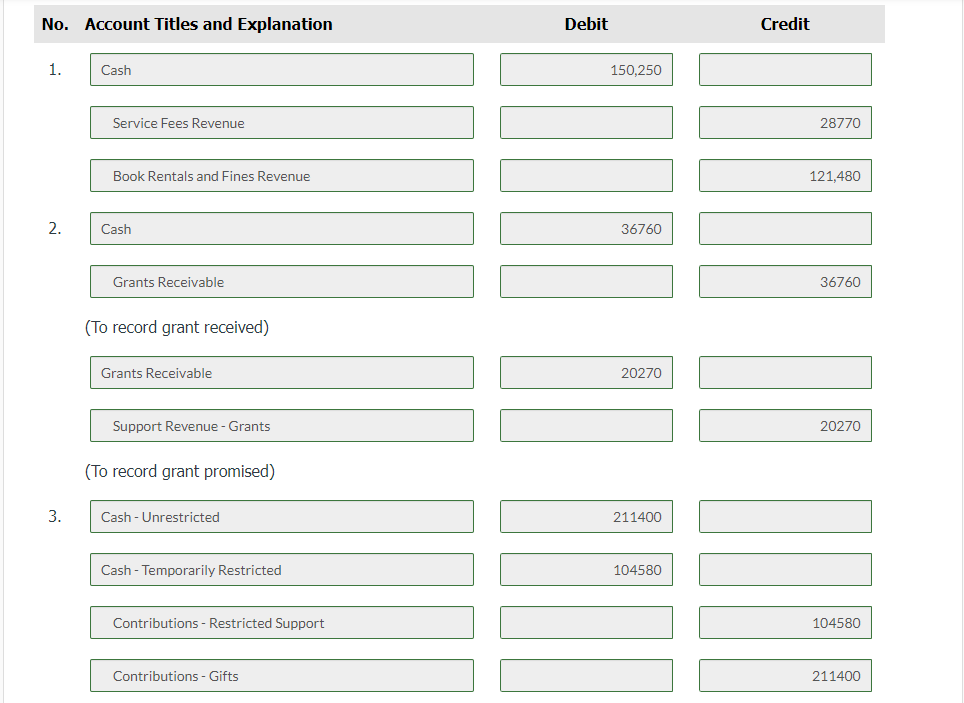Click empty debit field for Service Fees Revenue
Viewport: 964px width, 703px height.
coord(586,122)
